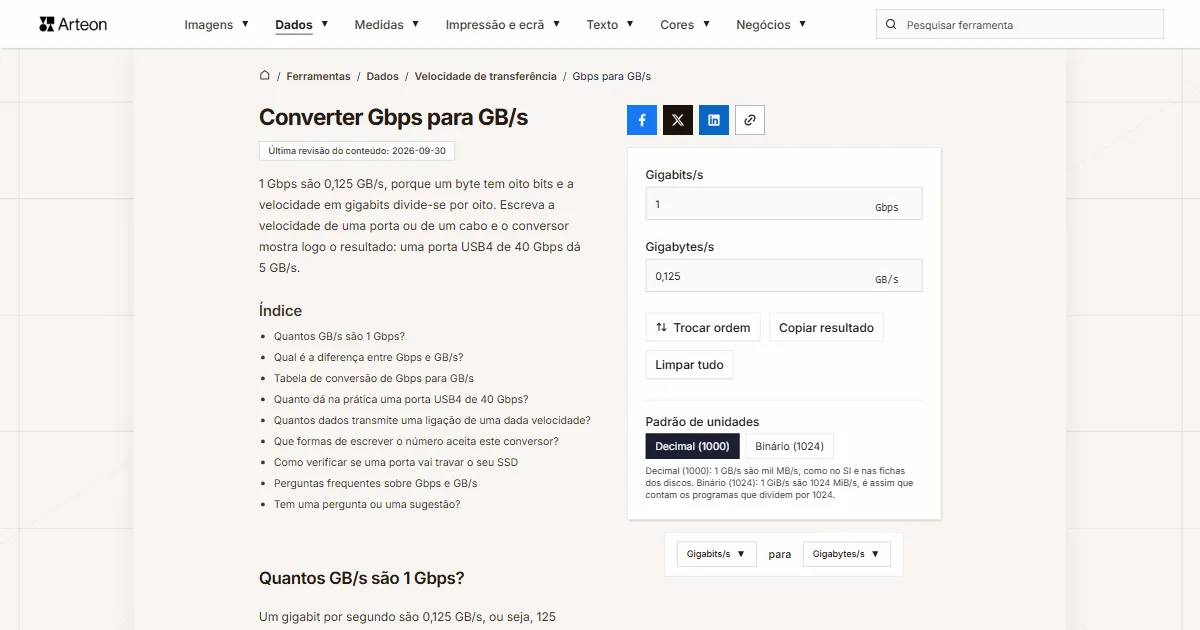This screenshot has width=1200, height=630.
Task: Expand the Negócios menu
Action: pyautogui.click(x=771, y=25)
